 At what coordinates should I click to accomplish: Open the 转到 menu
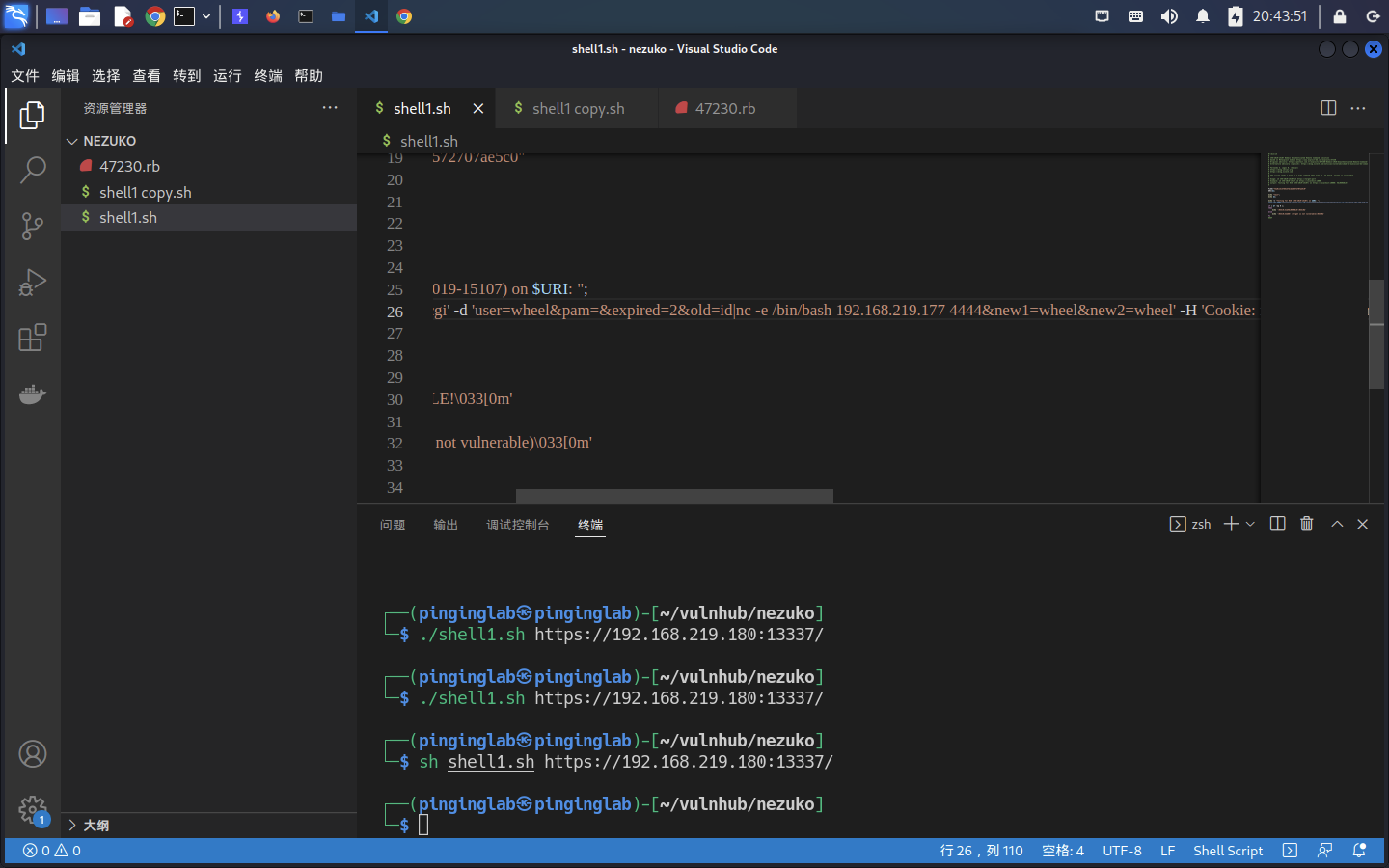(187, 76)
